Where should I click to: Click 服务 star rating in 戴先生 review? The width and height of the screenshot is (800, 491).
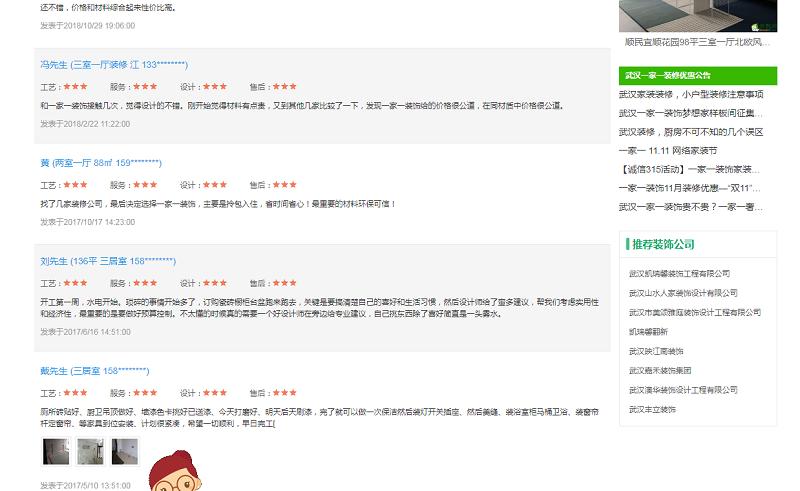[145, 393]
